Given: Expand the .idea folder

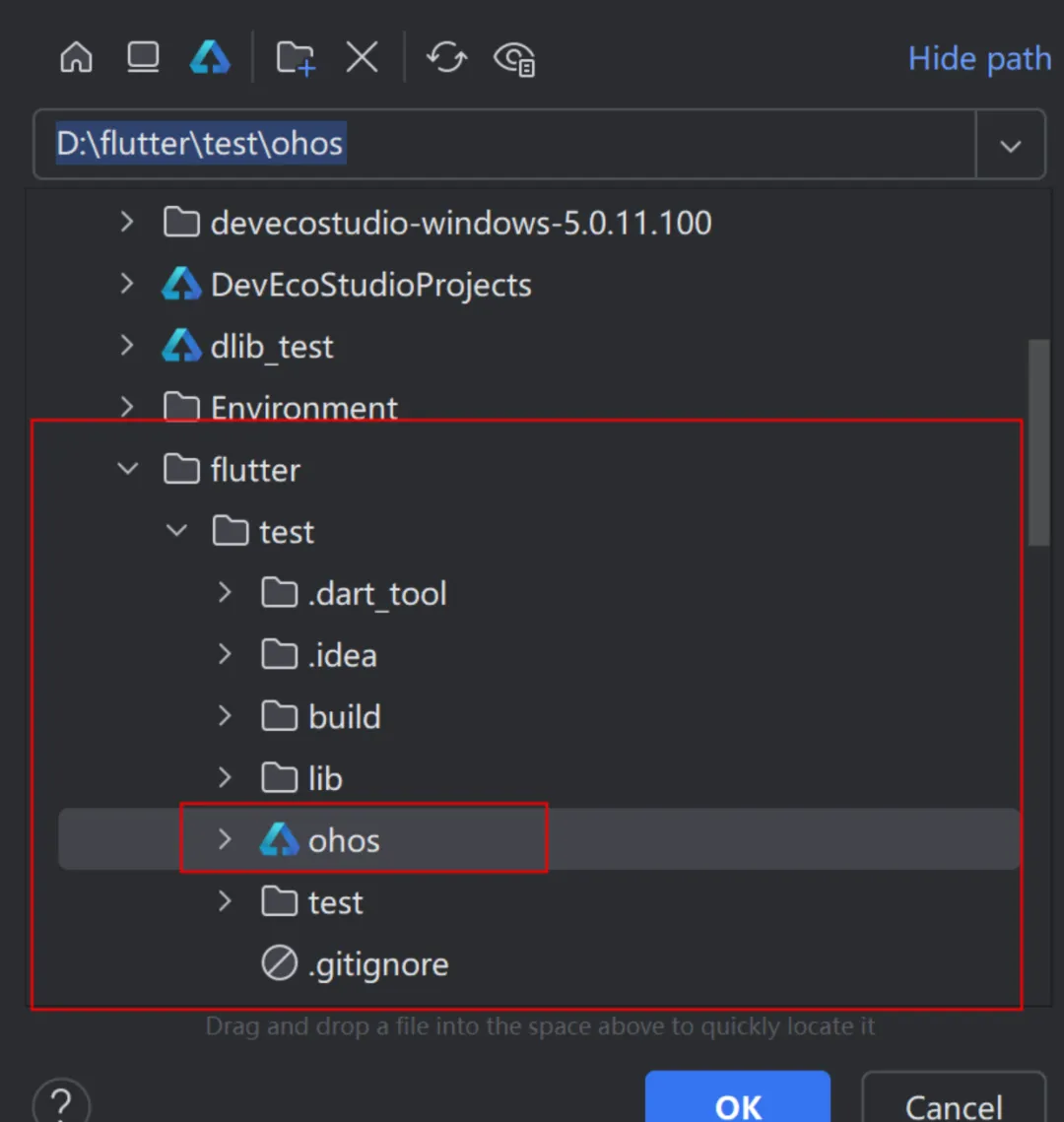Looking at the screenshot, I should click(x=225, y=653).
